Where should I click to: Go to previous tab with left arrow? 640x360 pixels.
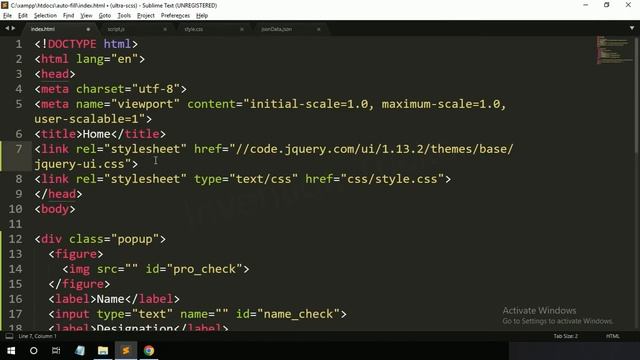pyautogui.click(x=7, y=28)
